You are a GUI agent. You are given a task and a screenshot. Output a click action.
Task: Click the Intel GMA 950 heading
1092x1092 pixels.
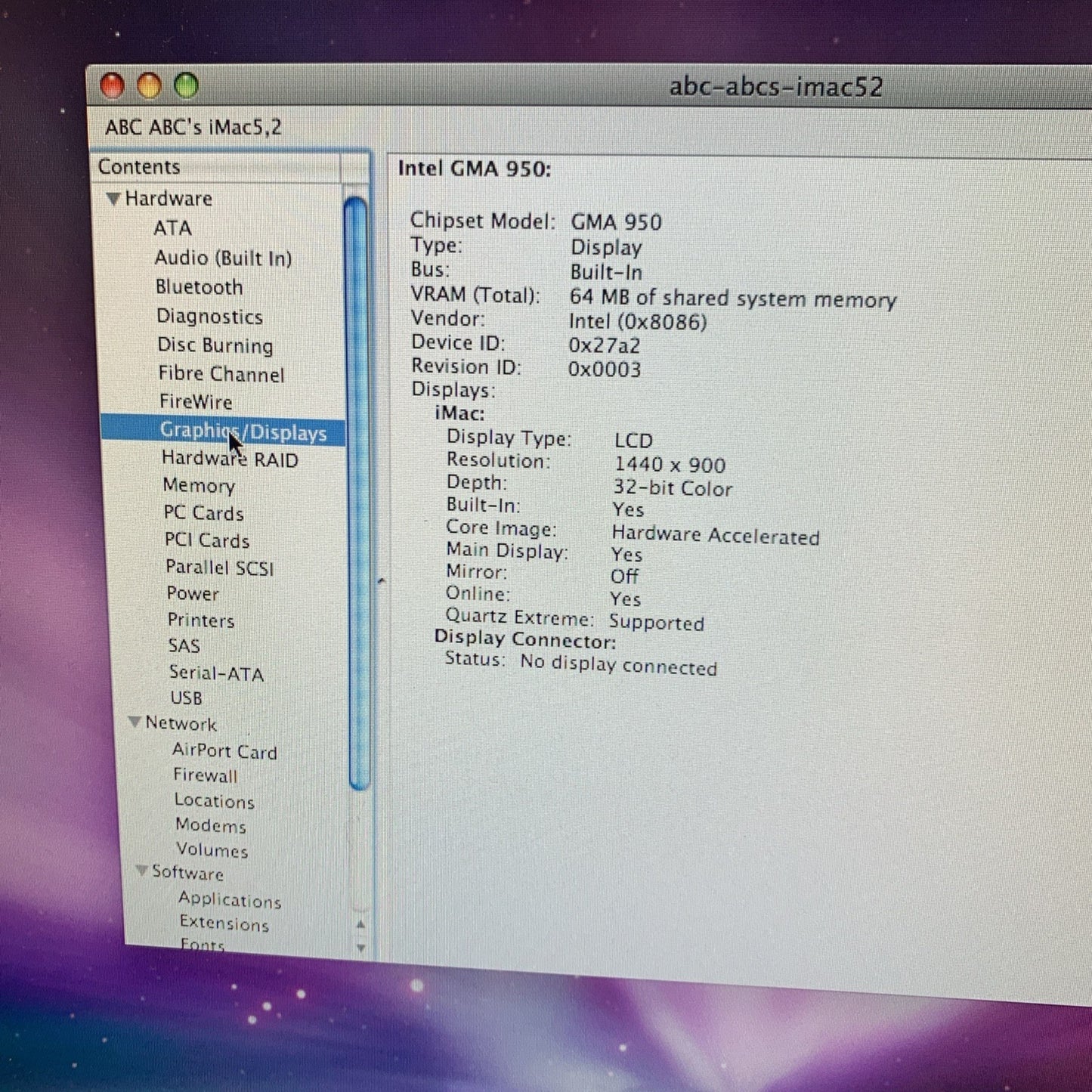[475, 169]
